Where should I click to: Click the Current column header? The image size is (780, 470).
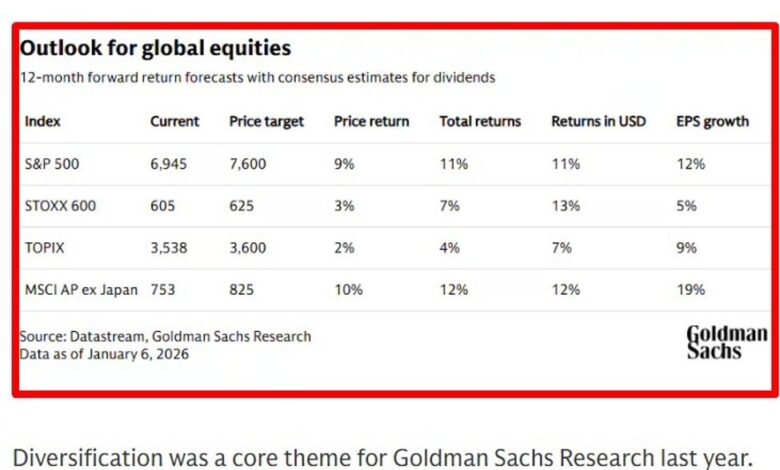pyautogui.click(x=175, y=121)
